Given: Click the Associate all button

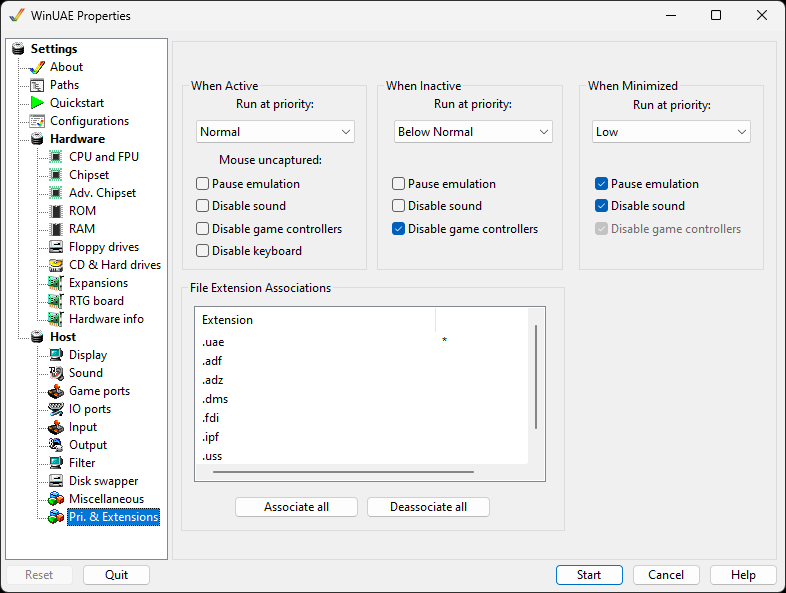Looking at the screenshot, I should point(296,507).
